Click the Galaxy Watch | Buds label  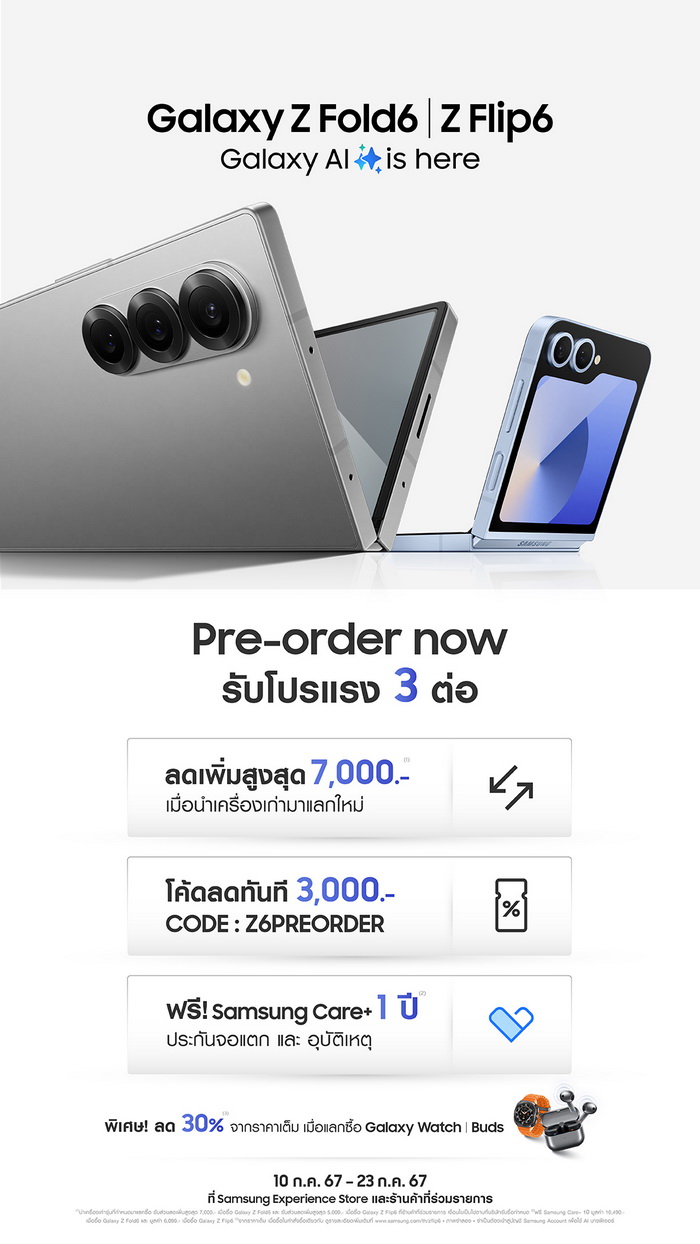pos(434,1127)
